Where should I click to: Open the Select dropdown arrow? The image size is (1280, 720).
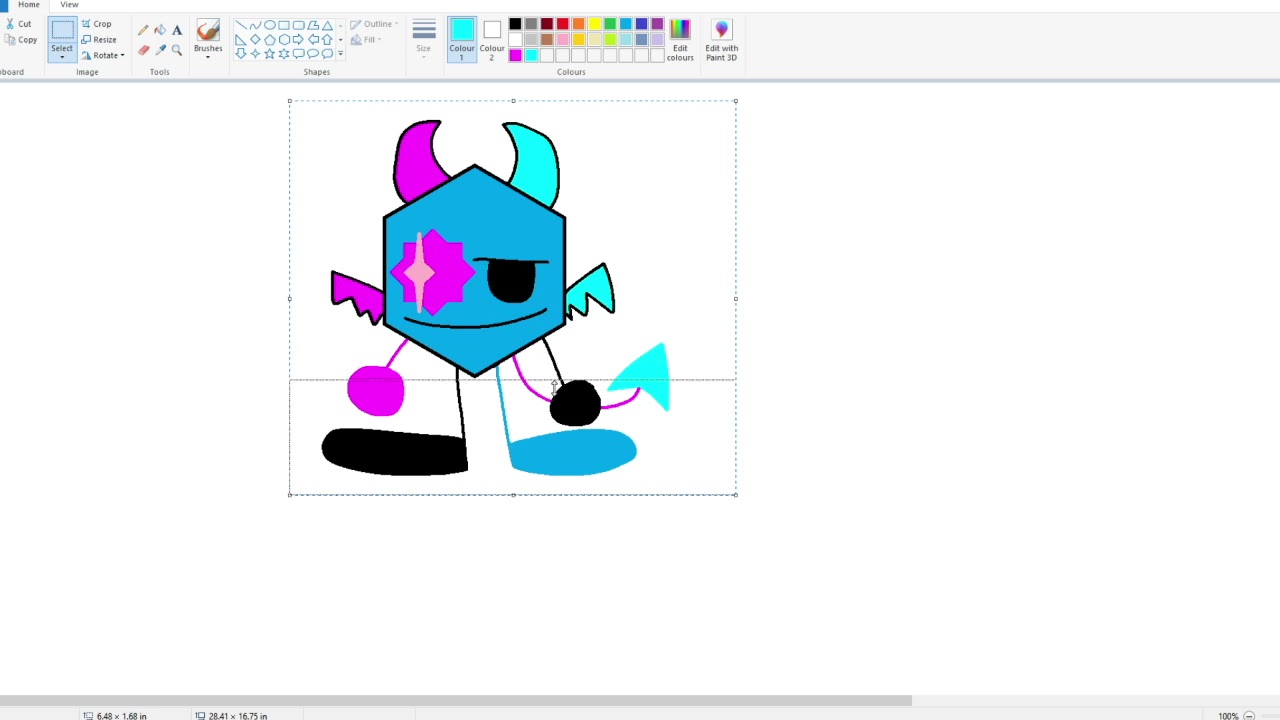[x=62, y=56]
